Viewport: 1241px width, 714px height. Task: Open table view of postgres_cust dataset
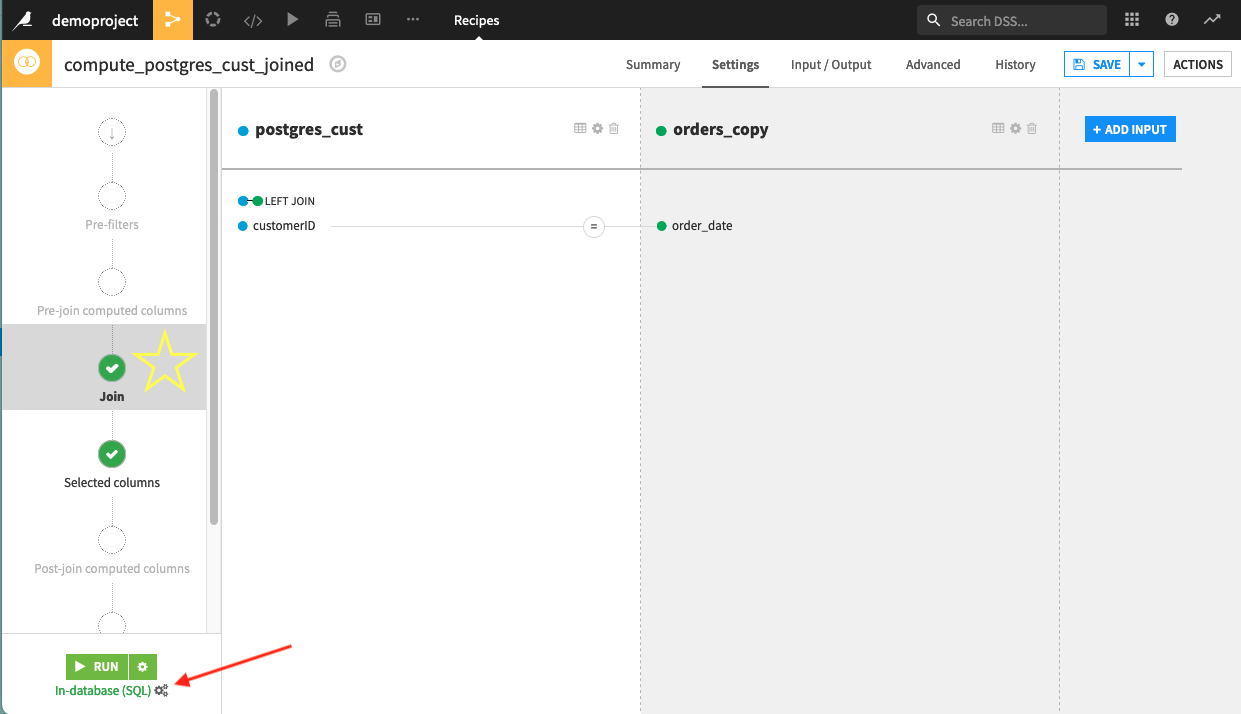579,128
